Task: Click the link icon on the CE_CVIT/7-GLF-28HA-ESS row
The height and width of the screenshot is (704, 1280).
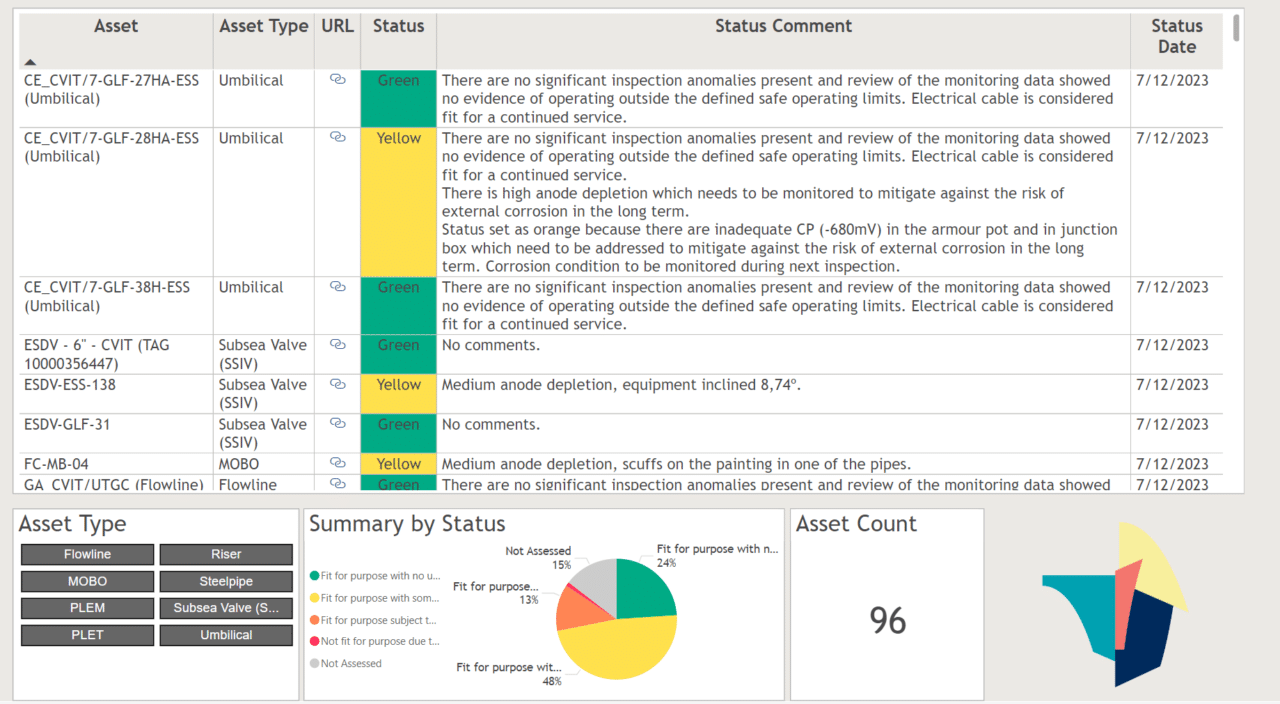Action: click(x=337, y=135)
